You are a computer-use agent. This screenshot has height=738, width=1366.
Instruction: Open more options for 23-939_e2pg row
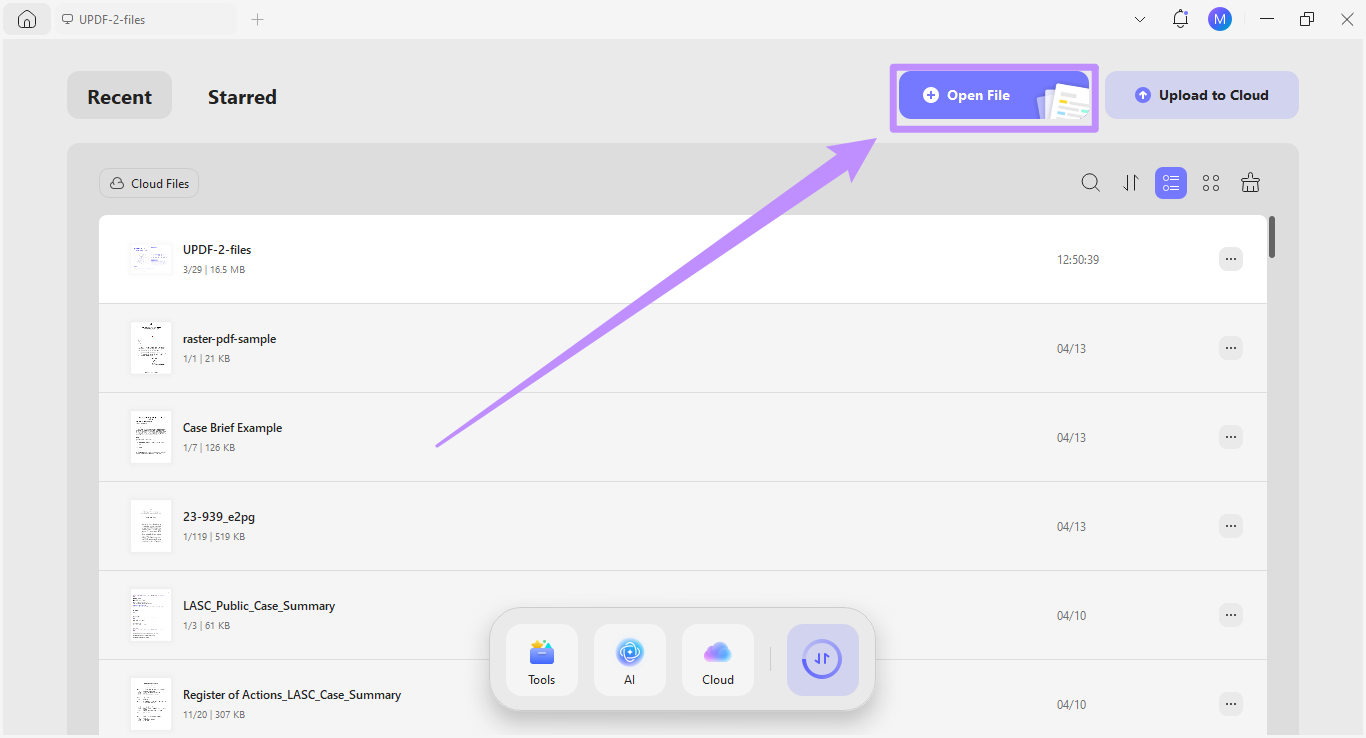(1231, 526)
